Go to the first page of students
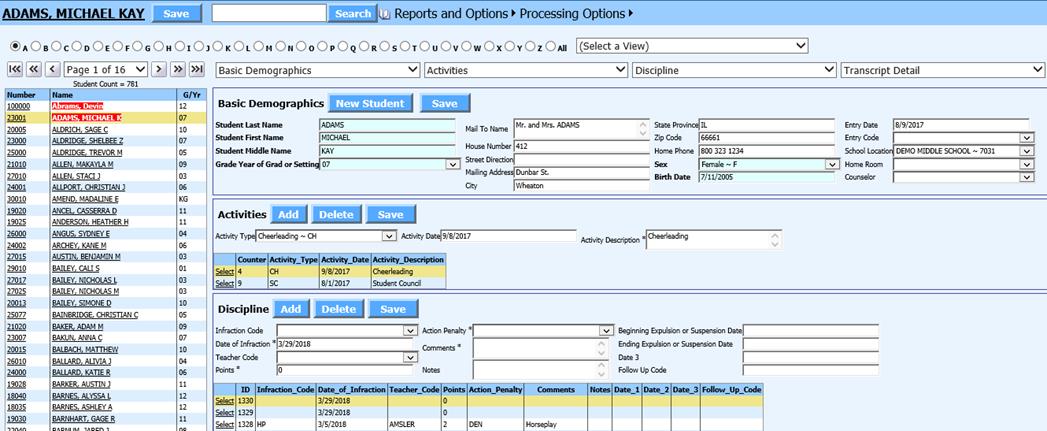The width and height of the screenshot is (1047, 431). point(15,69)
